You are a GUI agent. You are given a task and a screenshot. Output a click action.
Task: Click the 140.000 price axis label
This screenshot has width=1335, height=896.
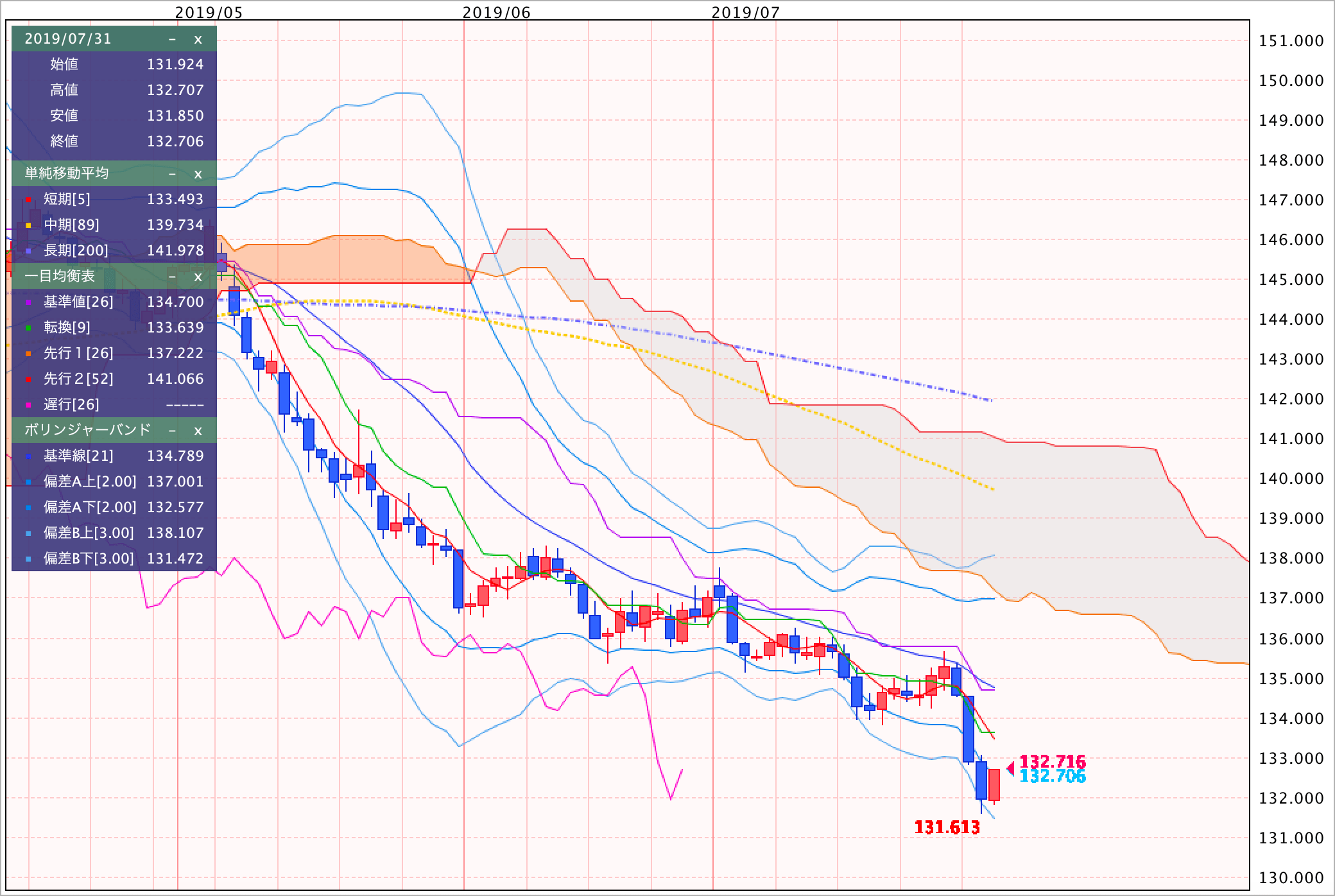pyautogui.click(x=1291, y=479)
